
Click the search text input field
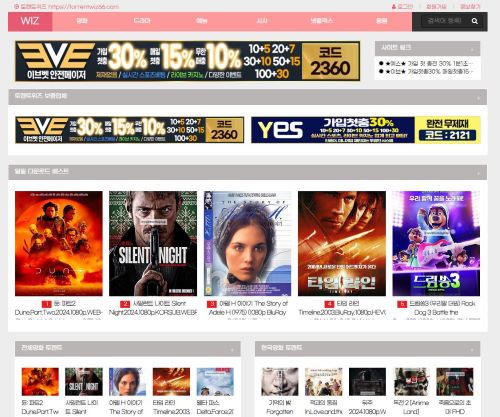click(445, 21)
